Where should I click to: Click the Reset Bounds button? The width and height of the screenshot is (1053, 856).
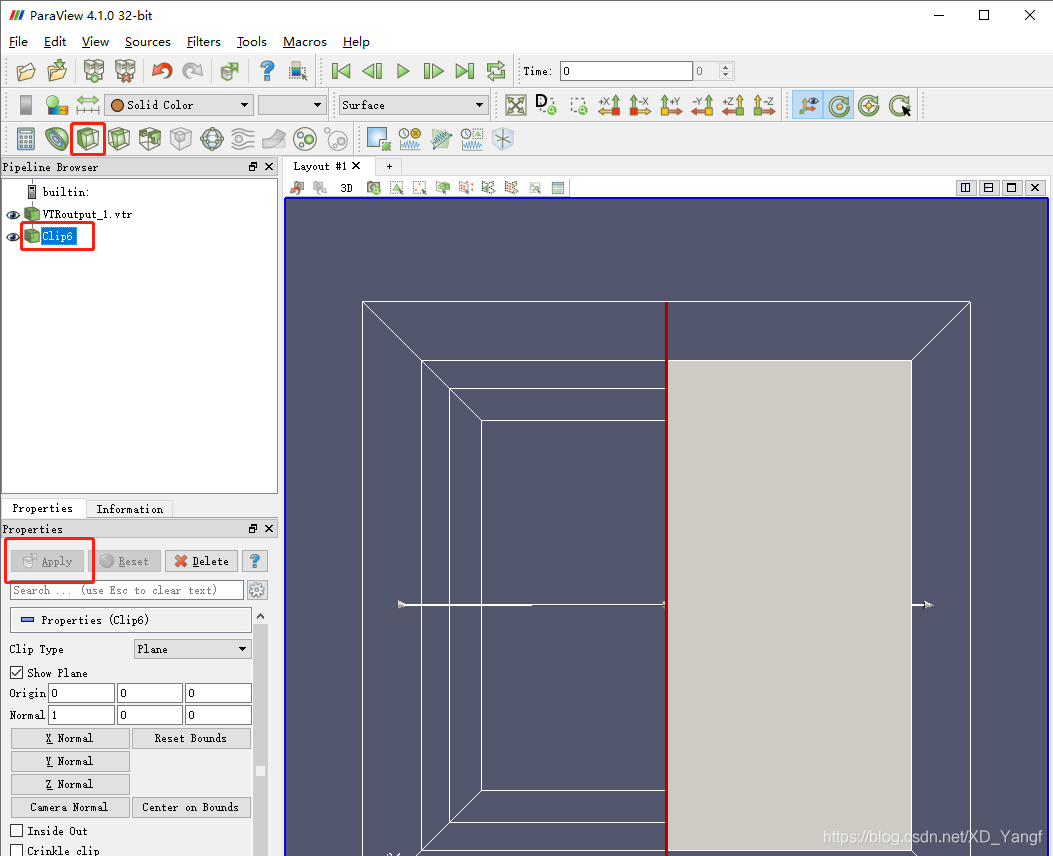point(191,739)
